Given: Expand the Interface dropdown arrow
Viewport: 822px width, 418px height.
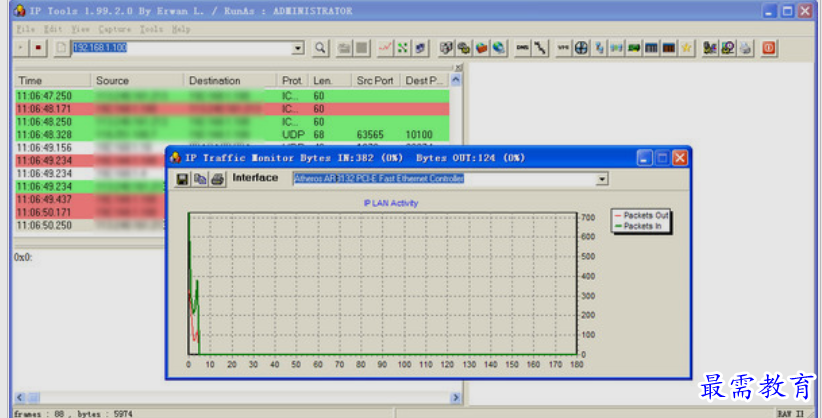Looking at the screenshot, I should [x=602, y=179].
